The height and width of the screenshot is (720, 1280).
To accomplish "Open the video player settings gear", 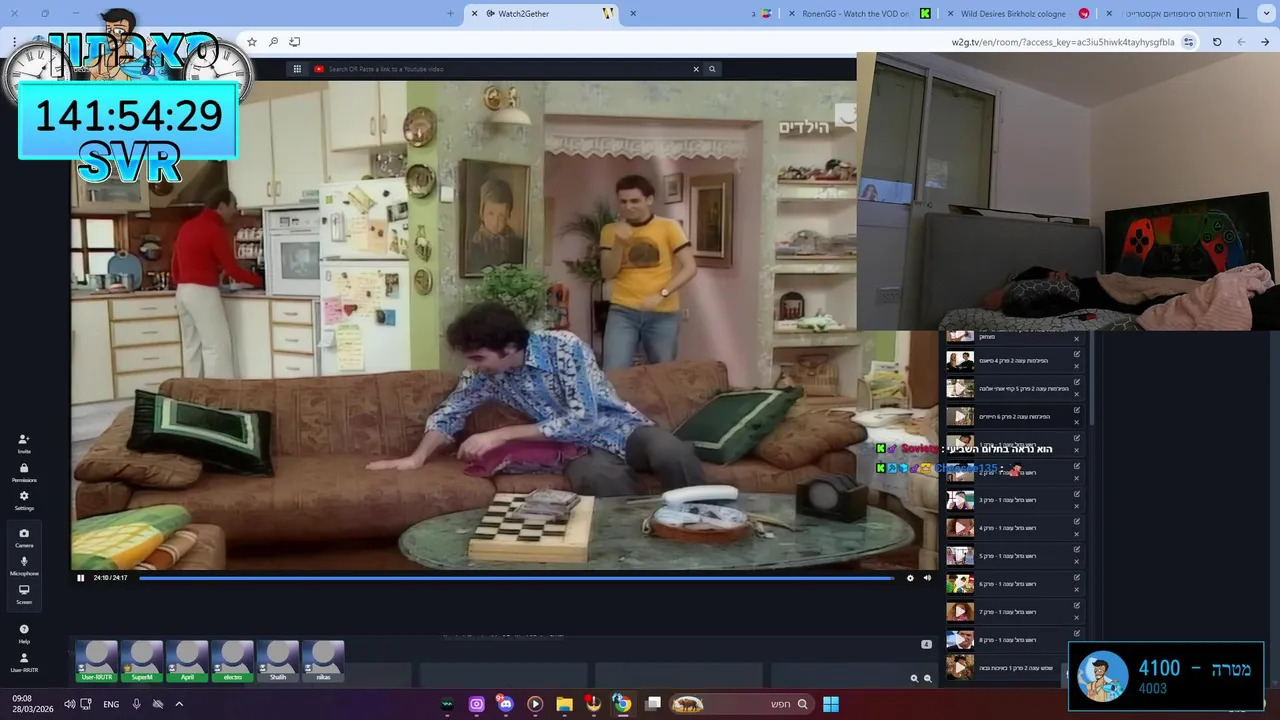I will pyautogui.click(x=910, y=578).
